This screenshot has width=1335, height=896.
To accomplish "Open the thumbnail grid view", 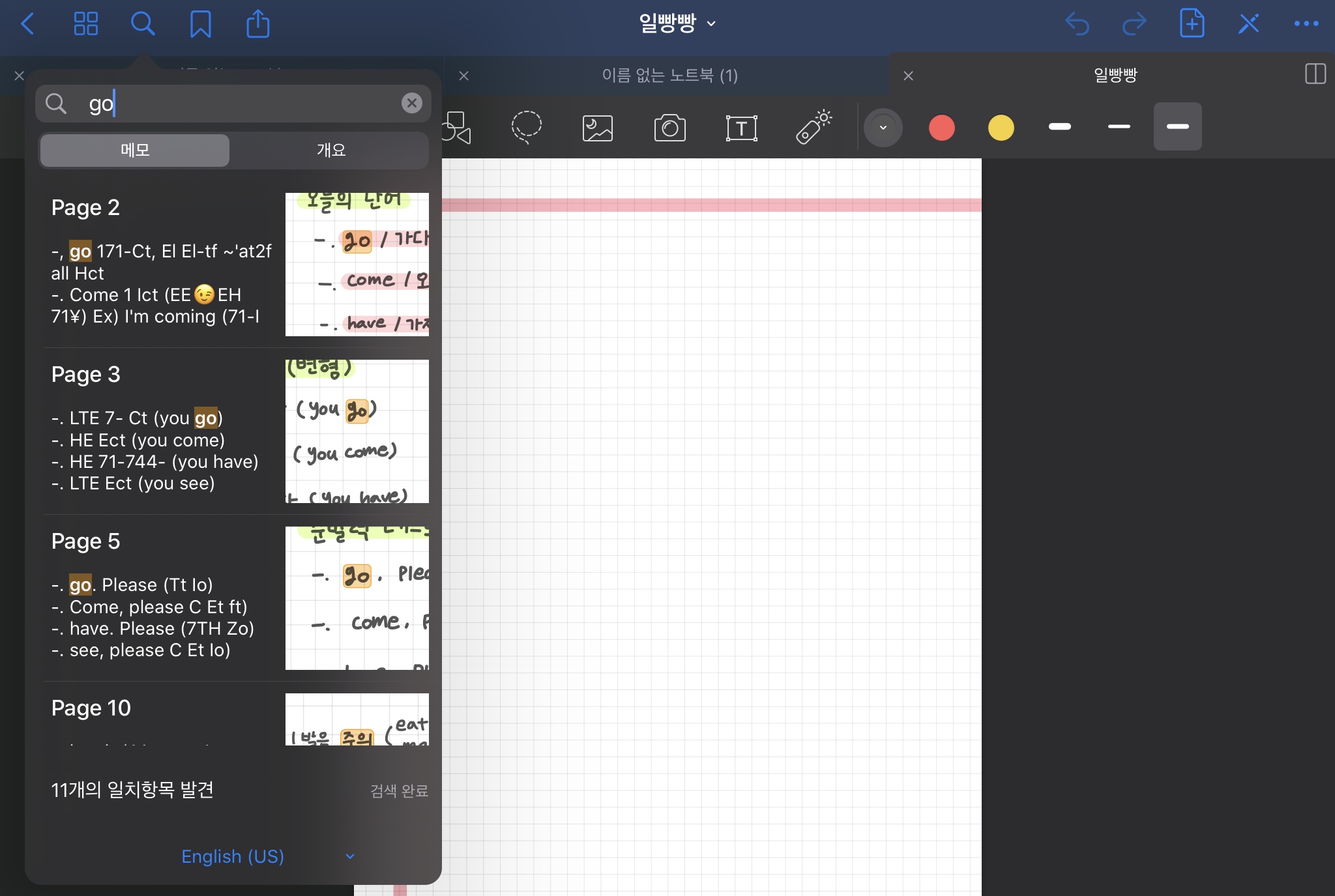I will [85, 24].
